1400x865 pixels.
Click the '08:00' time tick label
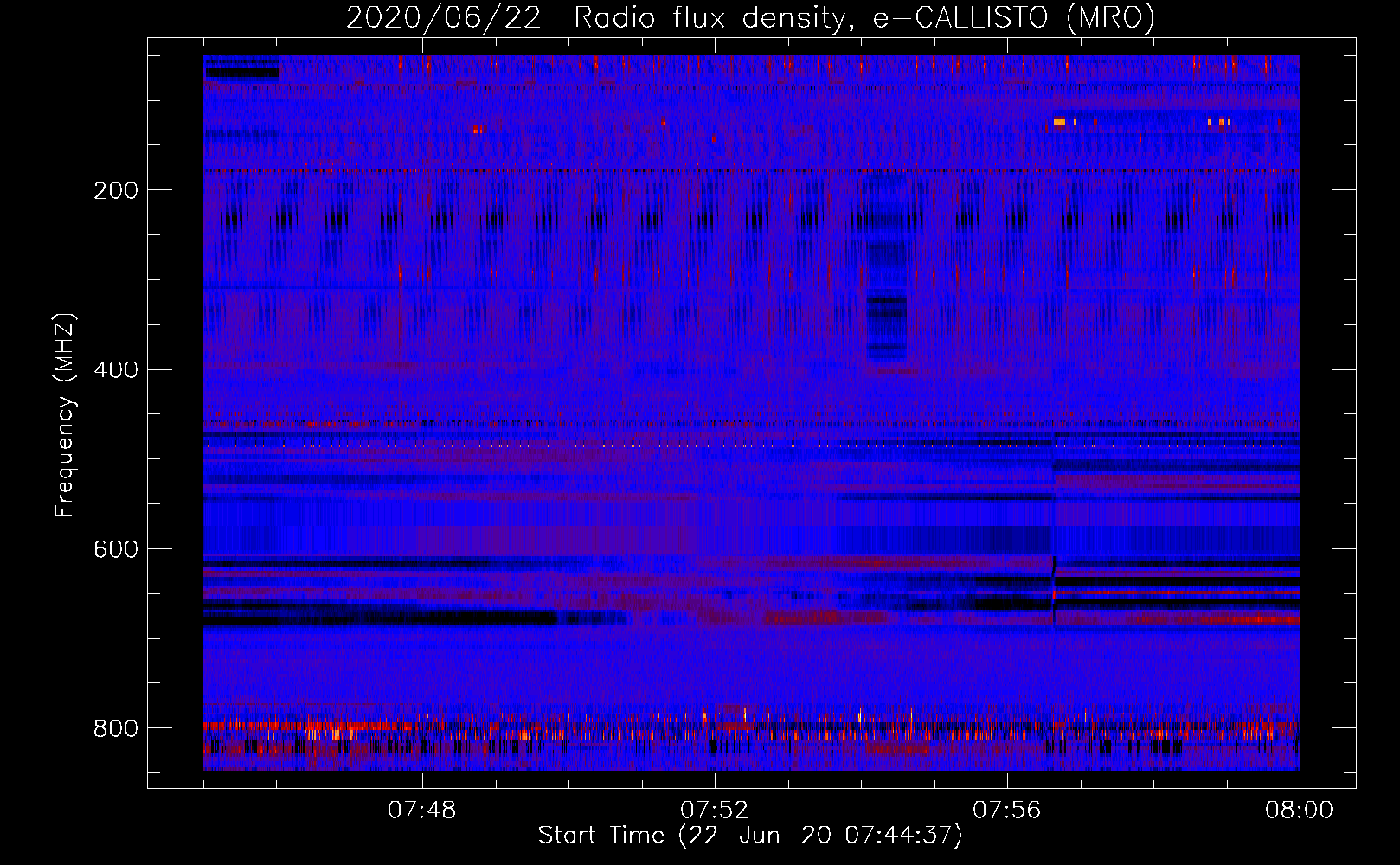[1300, 811]
